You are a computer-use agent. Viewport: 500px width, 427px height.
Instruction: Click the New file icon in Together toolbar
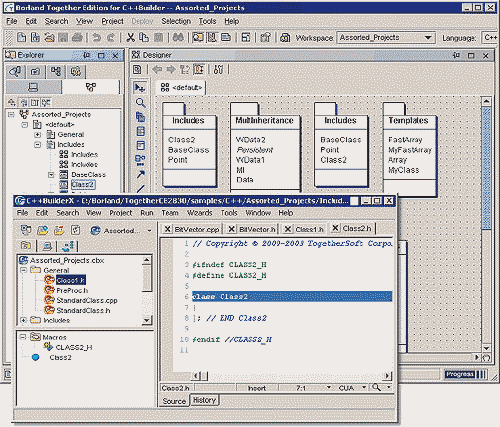point(21,37)
